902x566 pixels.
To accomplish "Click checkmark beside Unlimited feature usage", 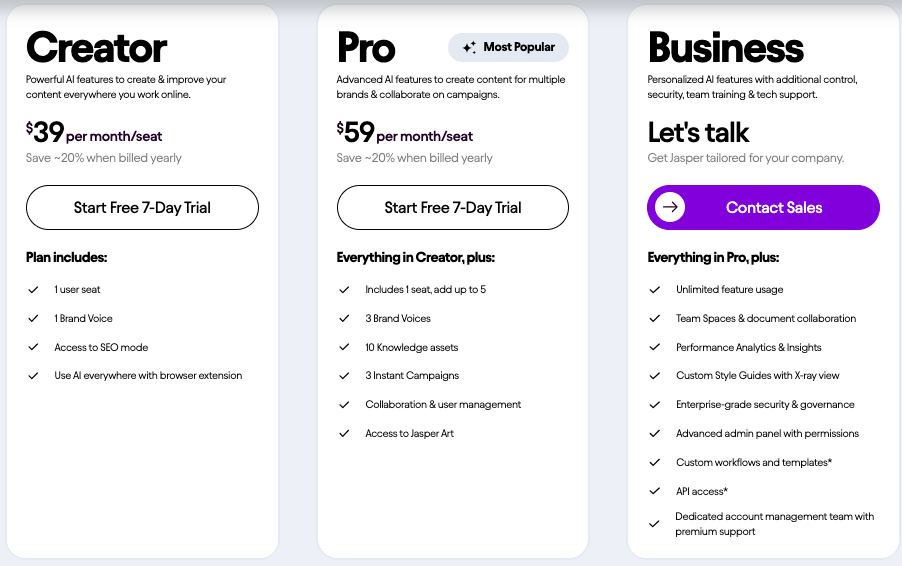I will pos(655,289).
